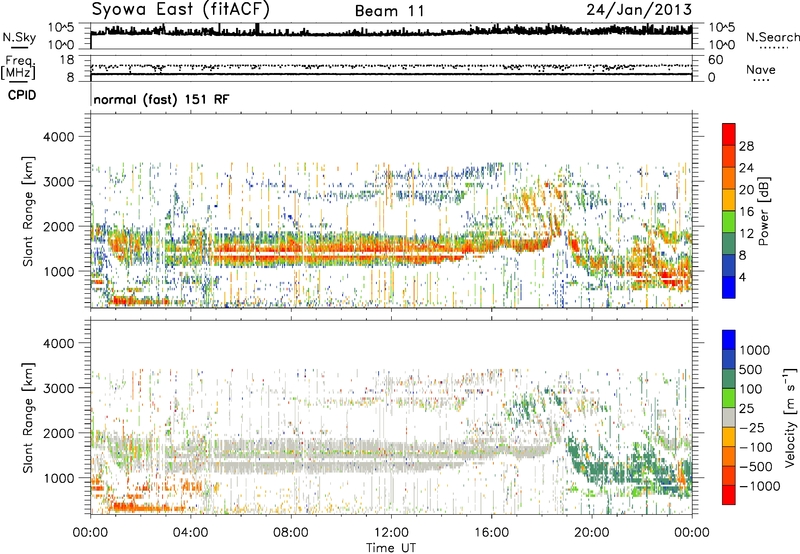The width and height of the screenshot is (800, 554).
Task: Select the 2000 tick of the velocity panel
Action: tap(58, 433)
